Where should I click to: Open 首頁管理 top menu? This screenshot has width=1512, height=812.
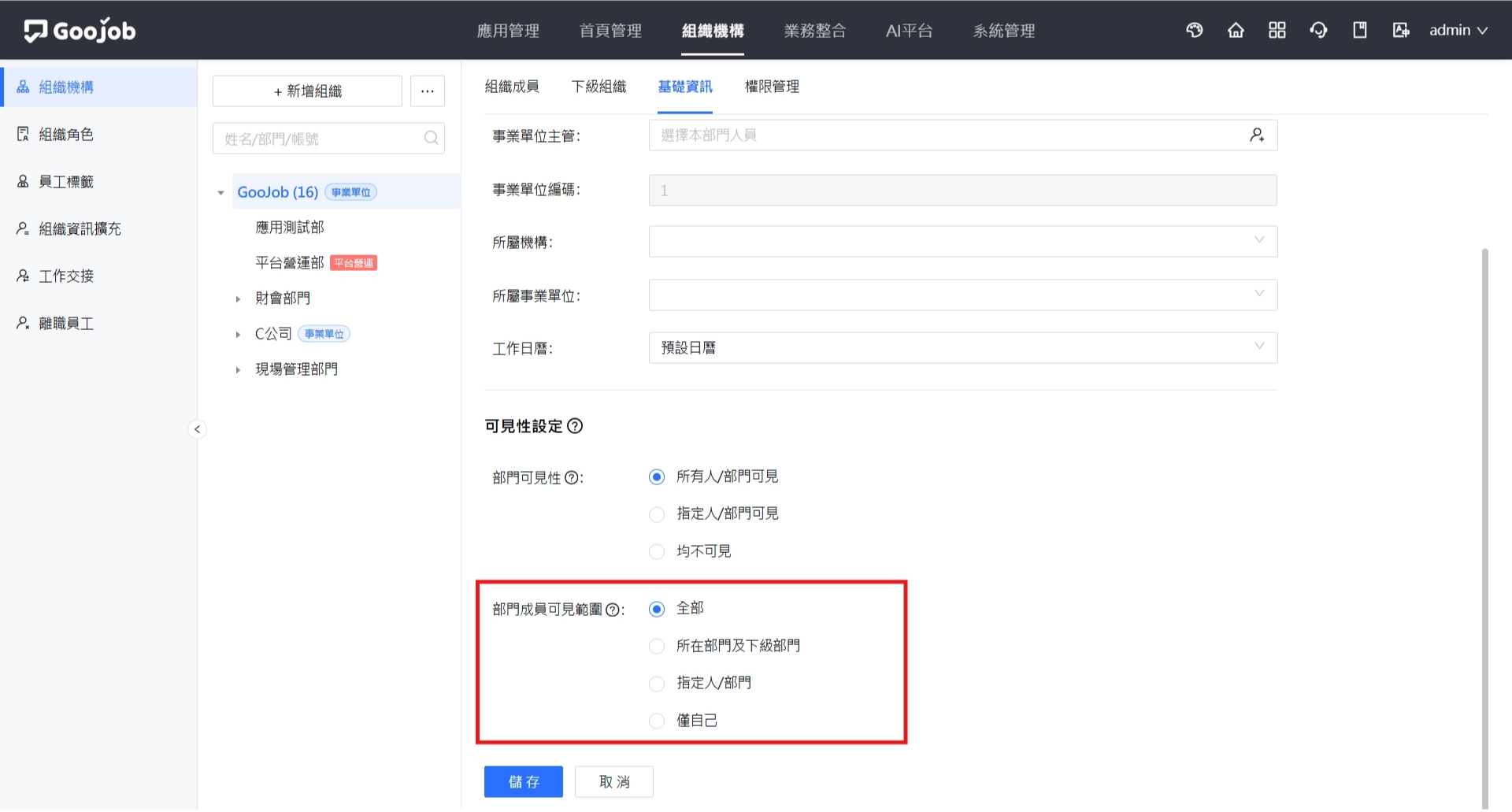click(x=610, y=31)
